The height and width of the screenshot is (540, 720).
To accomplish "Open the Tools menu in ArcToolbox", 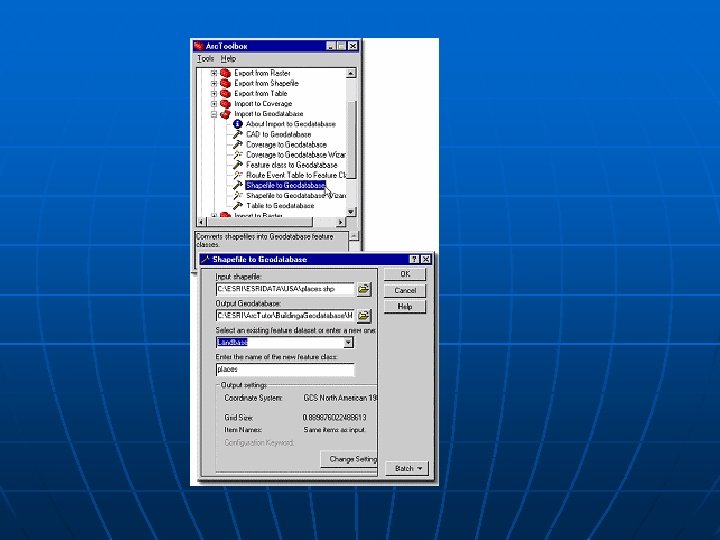I will (206, 59).
